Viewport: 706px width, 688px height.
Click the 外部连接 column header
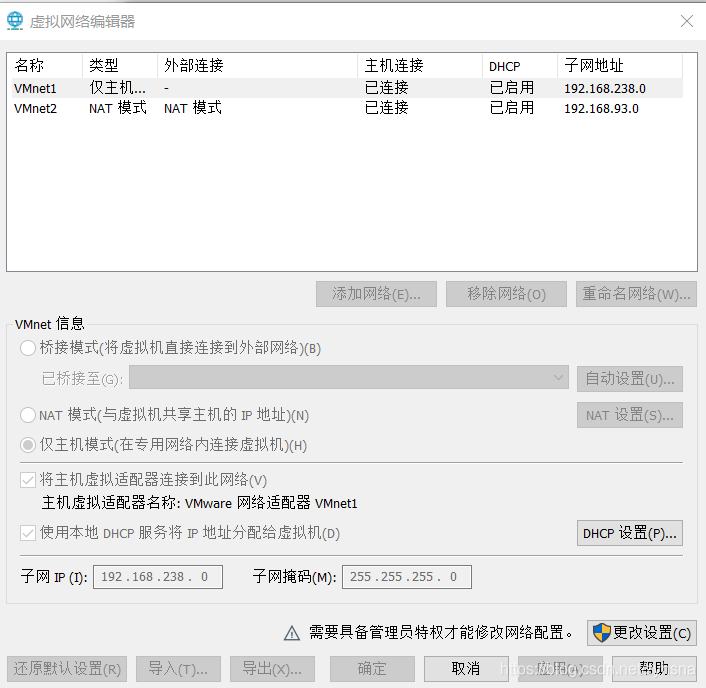[x=257, y=66]
